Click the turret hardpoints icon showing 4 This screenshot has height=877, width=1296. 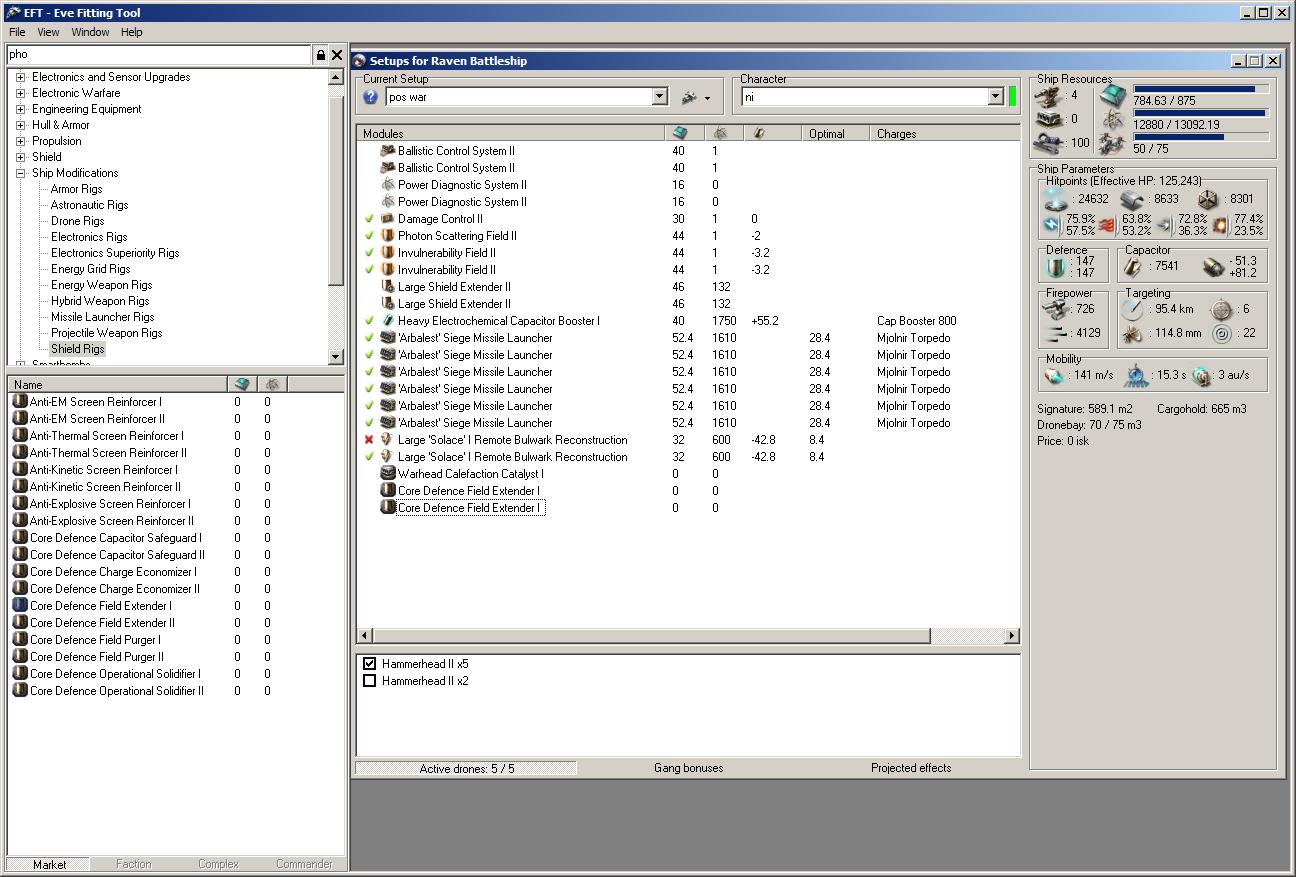tap(1049, 95)
